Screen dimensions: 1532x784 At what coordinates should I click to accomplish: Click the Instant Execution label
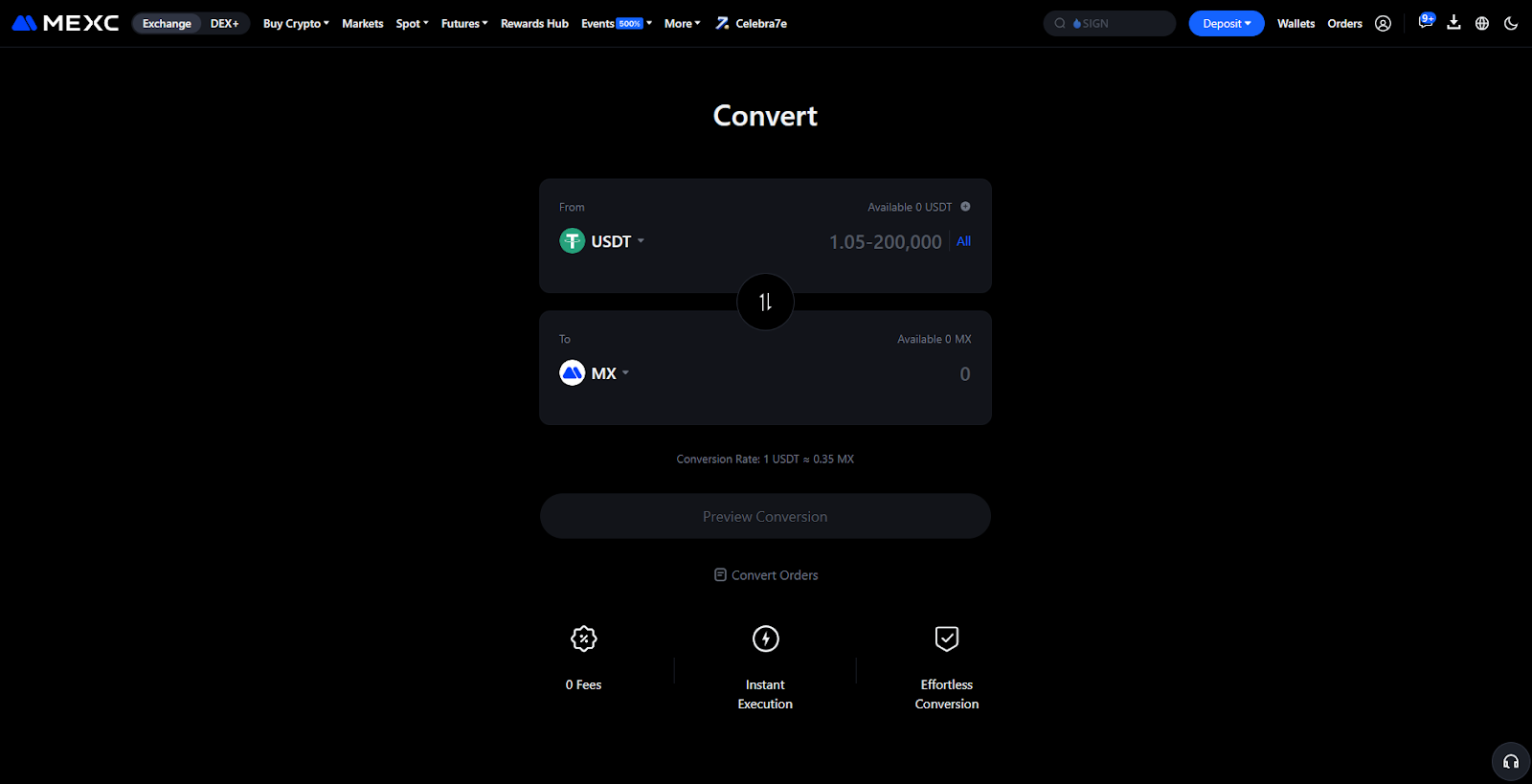(x=765, y=694)
